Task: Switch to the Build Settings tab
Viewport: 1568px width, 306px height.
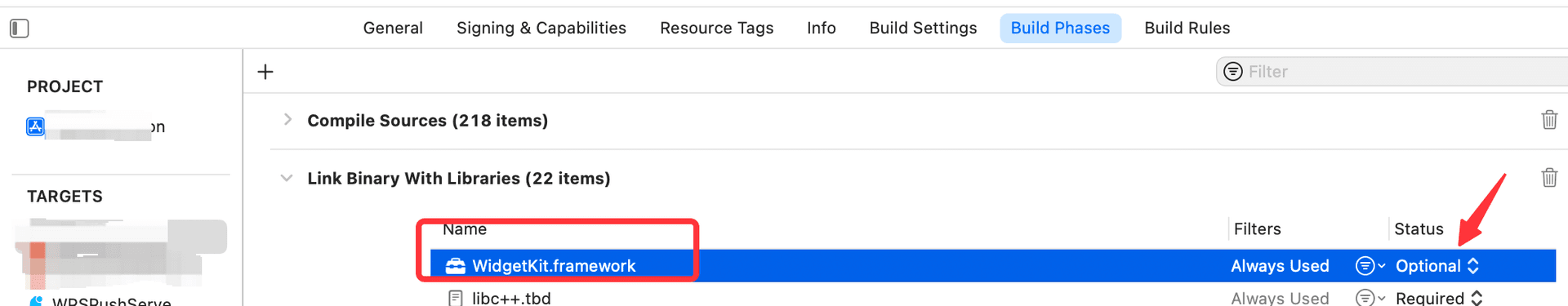Action: [x=923, y=28]
